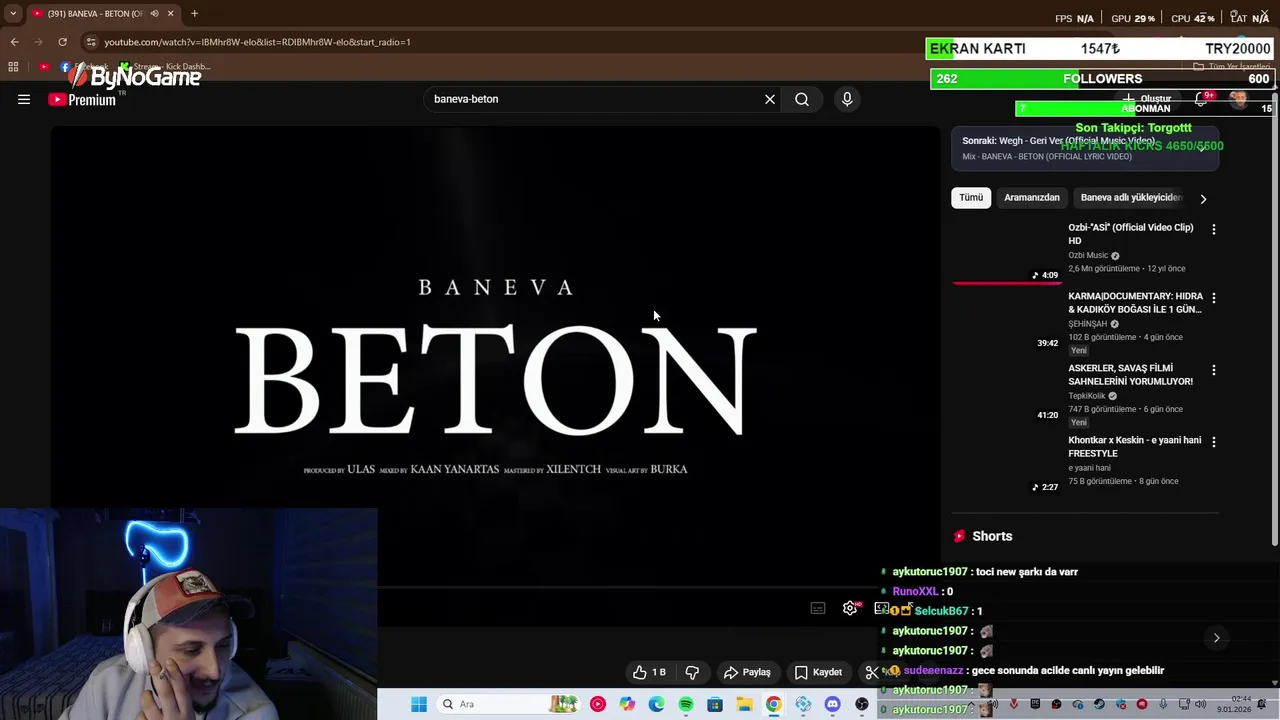Toggle subtitles in the video player
The width and height of the screenshot is (1280, 720).
(818, 608)
